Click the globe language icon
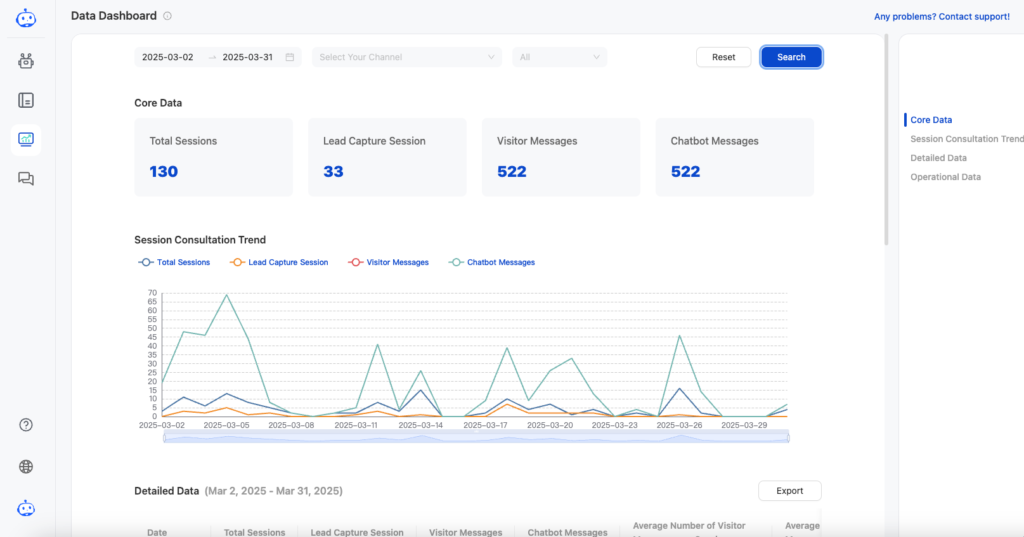1024x537 pixels. coord(26,466)
